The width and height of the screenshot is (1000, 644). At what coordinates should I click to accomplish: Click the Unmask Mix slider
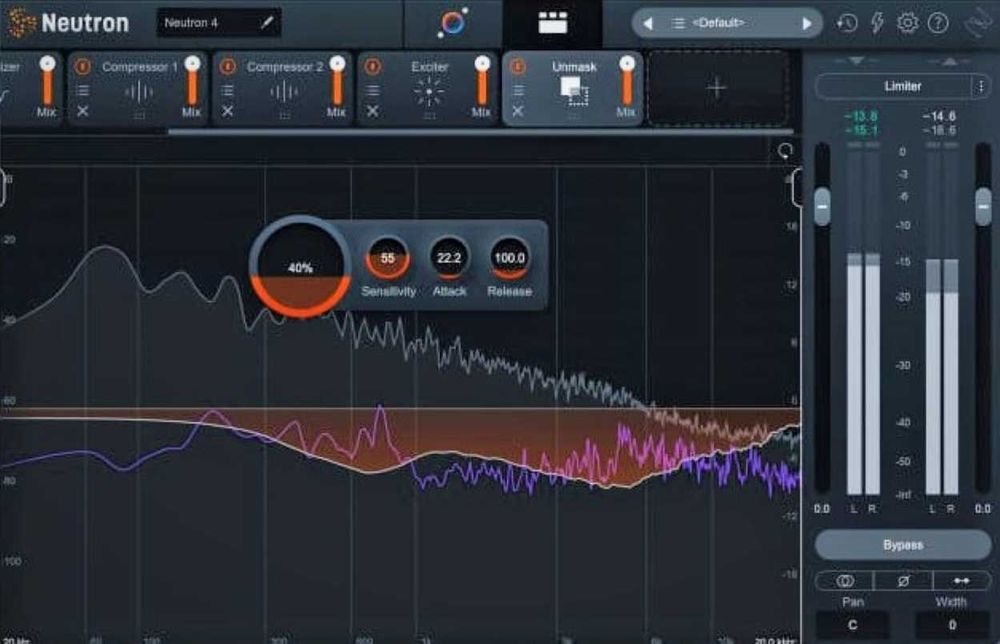point(627,81)
